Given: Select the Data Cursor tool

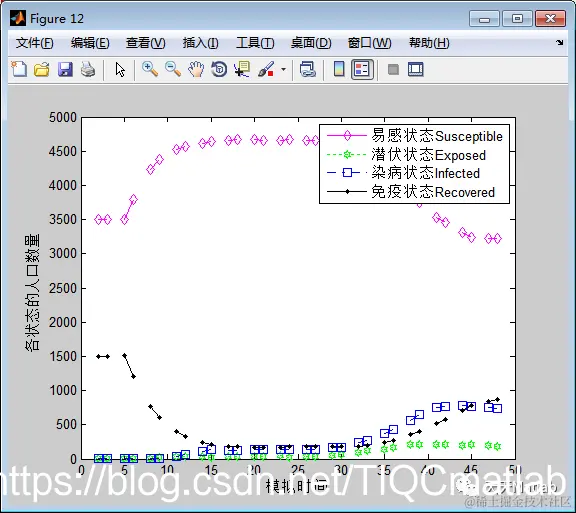Looking at the screenshot, I should [x=242, y=69].
